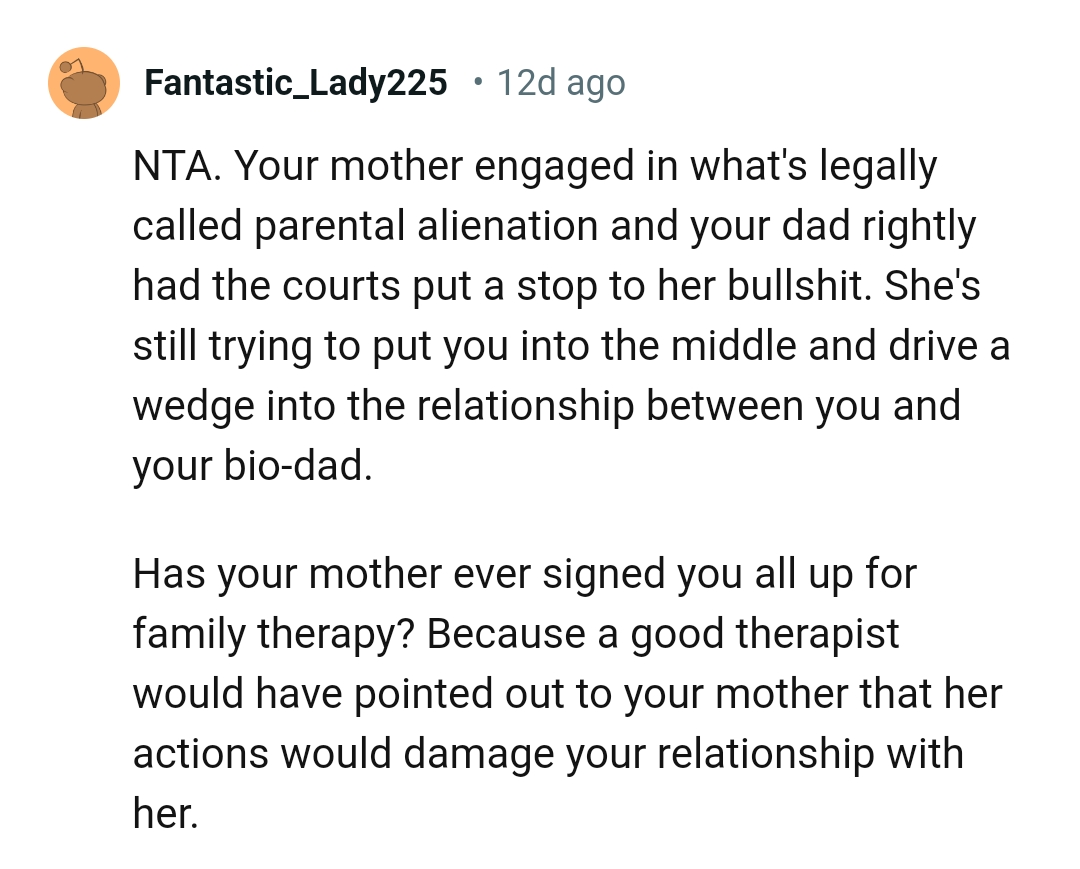
Task: Click the "12d ago" comment timestamp
Action: pyautogui.click(x=560, y=83)
